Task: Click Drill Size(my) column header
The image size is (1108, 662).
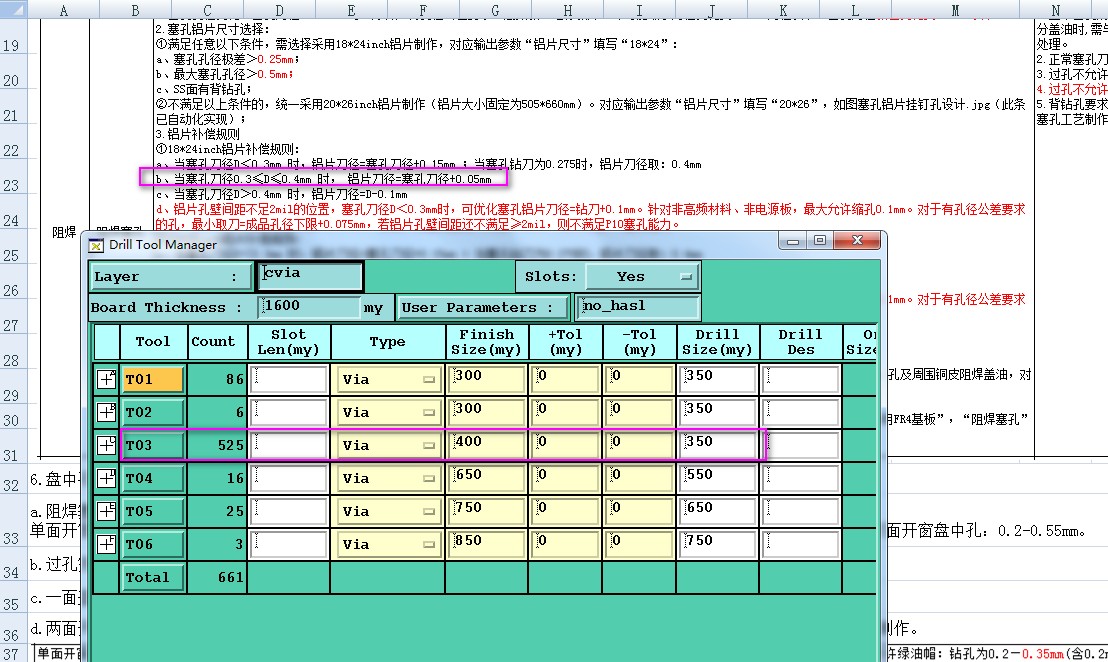Action: tap(718, 342)
